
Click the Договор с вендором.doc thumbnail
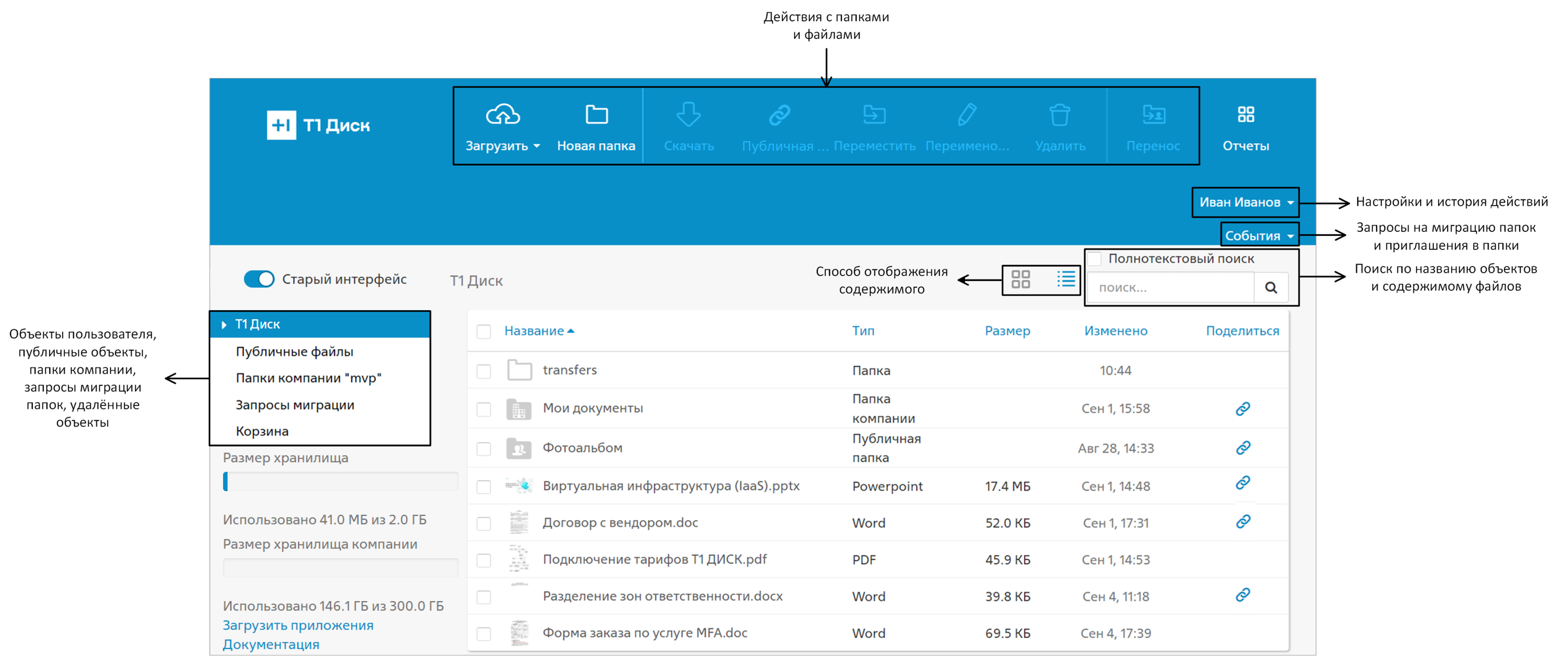click(519, 523)
